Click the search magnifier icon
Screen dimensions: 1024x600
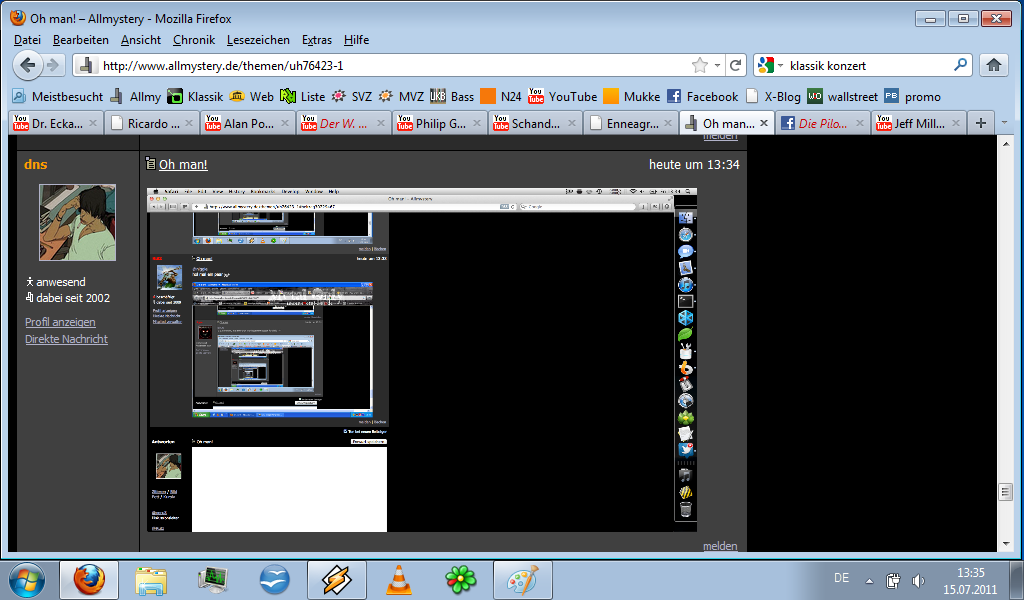[x=960, y=65]
